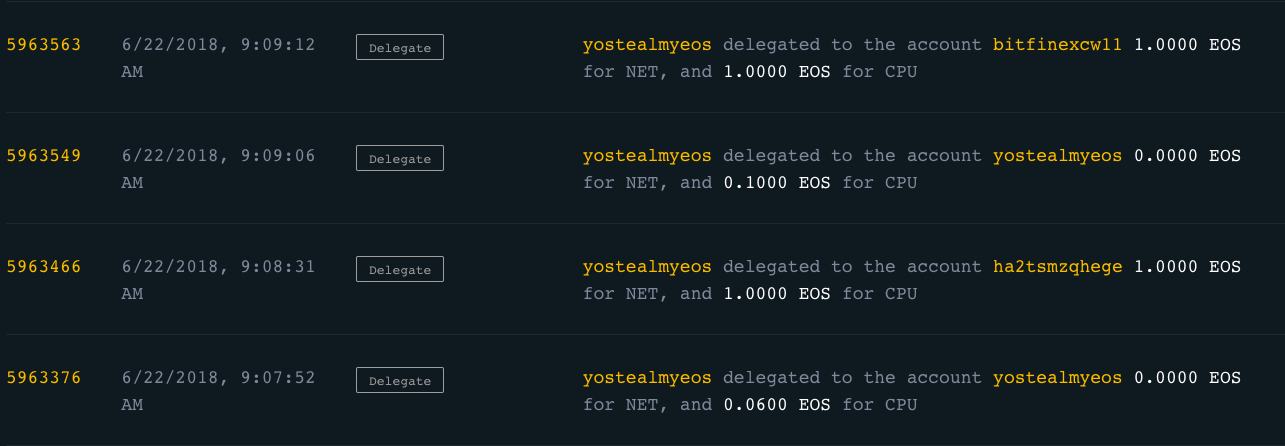Open sender yostealmyeos delegating to bitfinexcw11

pos(647,45)
